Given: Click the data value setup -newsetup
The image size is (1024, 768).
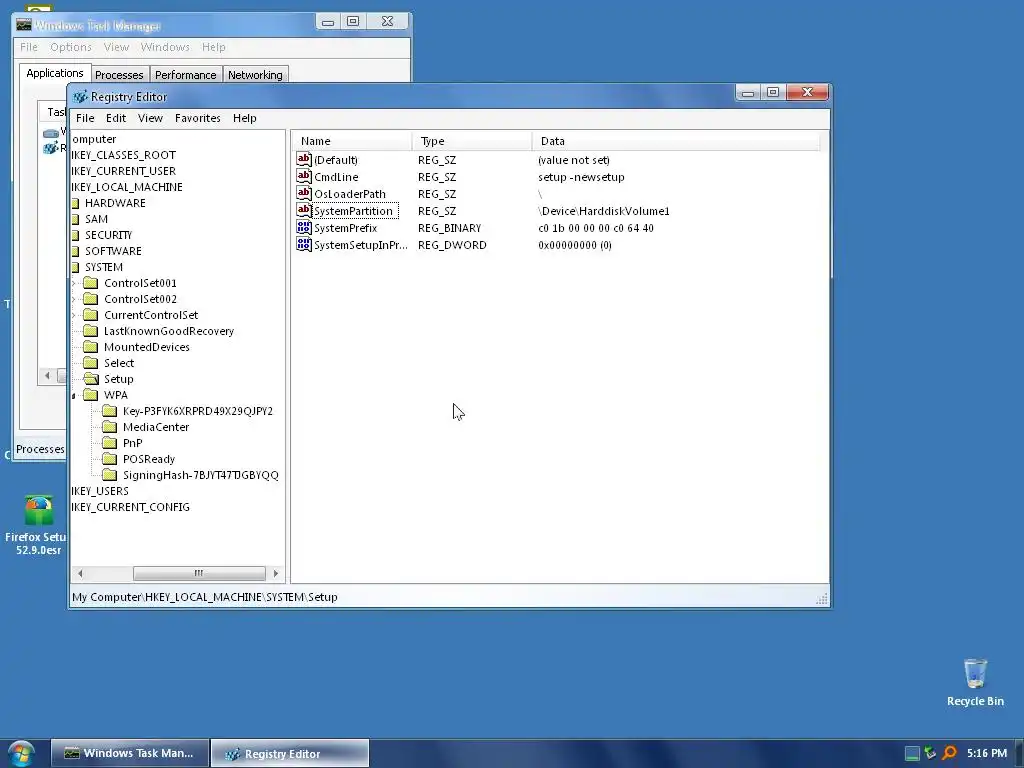Looking at the screenshot, I should point(581,177).
